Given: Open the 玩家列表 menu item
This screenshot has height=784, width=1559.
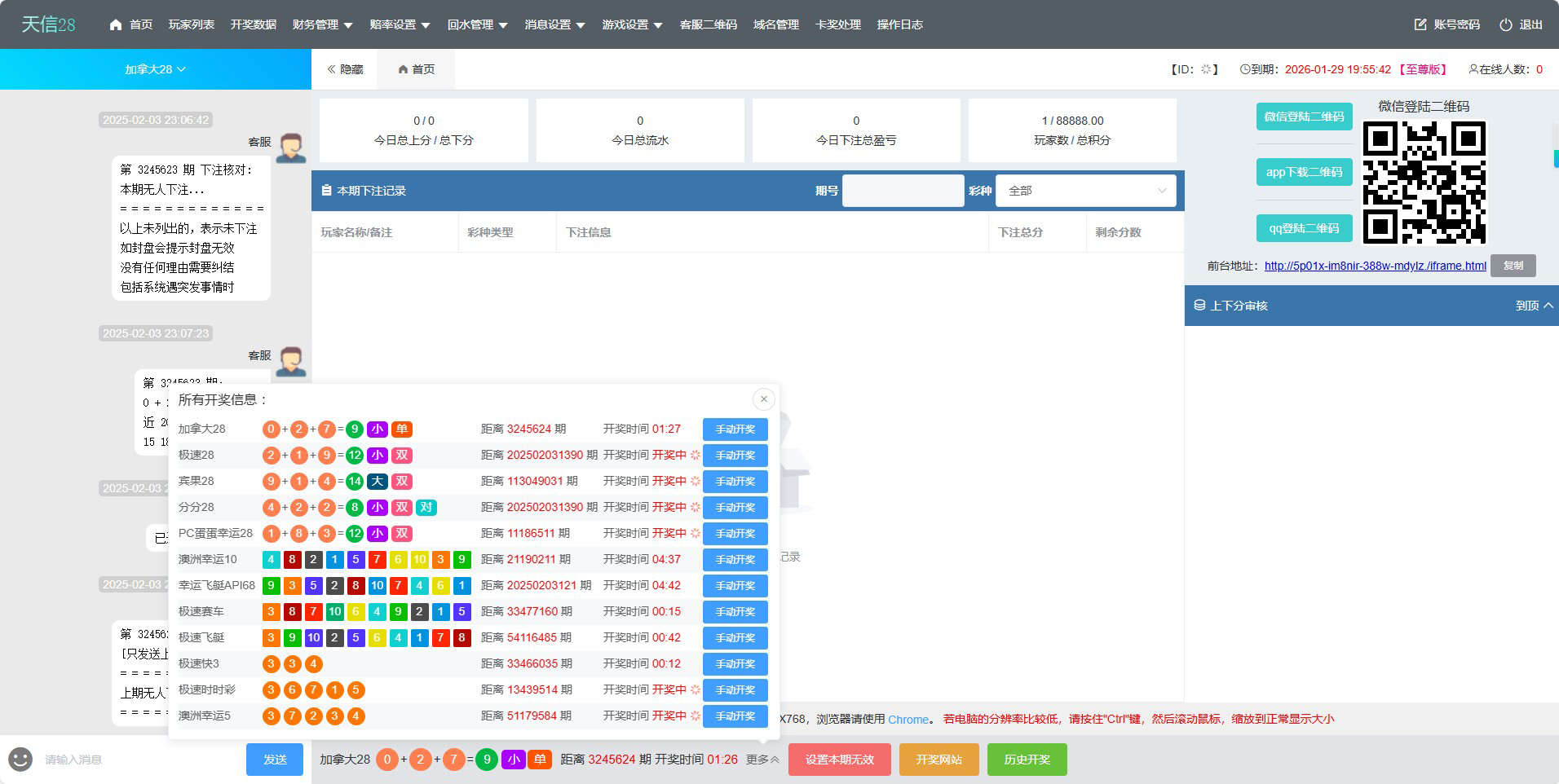Looking at the screenshot, I should pos(192,24).
